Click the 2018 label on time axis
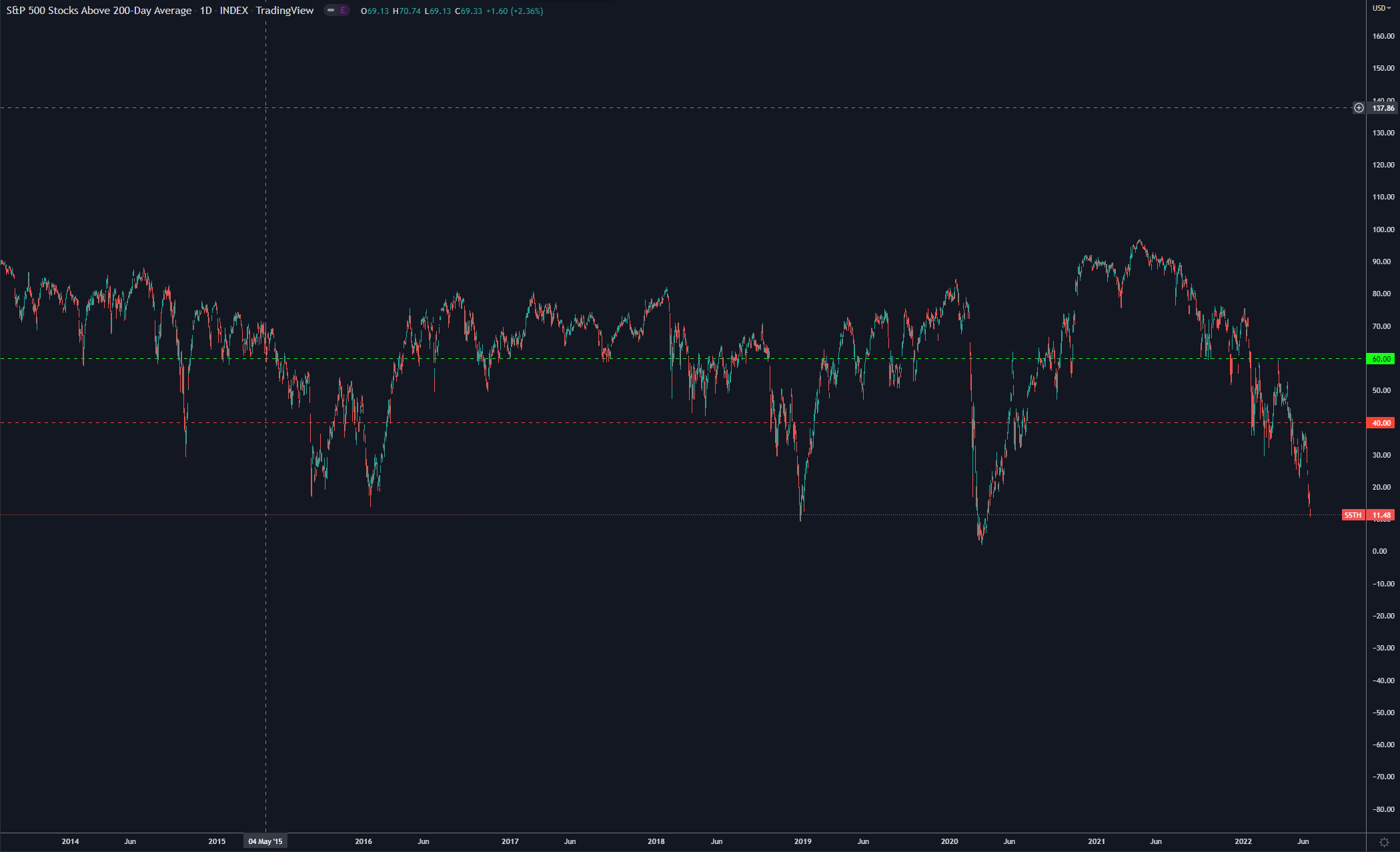This screenshot has height=852, width=1400. tap(656, 841)
